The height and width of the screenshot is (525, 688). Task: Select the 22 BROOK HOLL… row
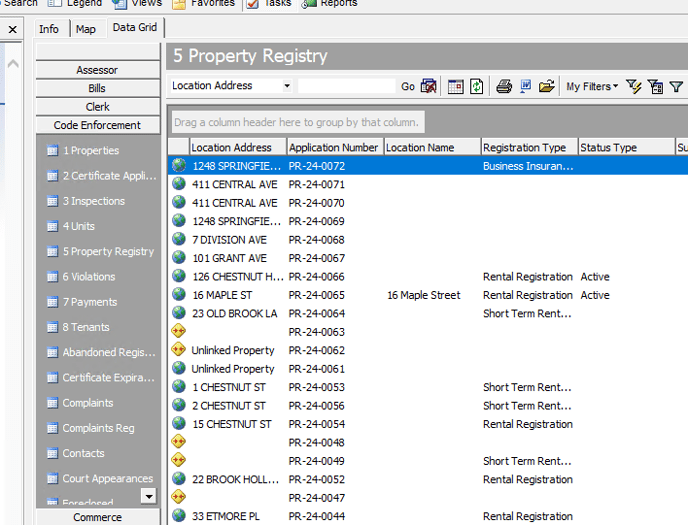tap(428, 479)
